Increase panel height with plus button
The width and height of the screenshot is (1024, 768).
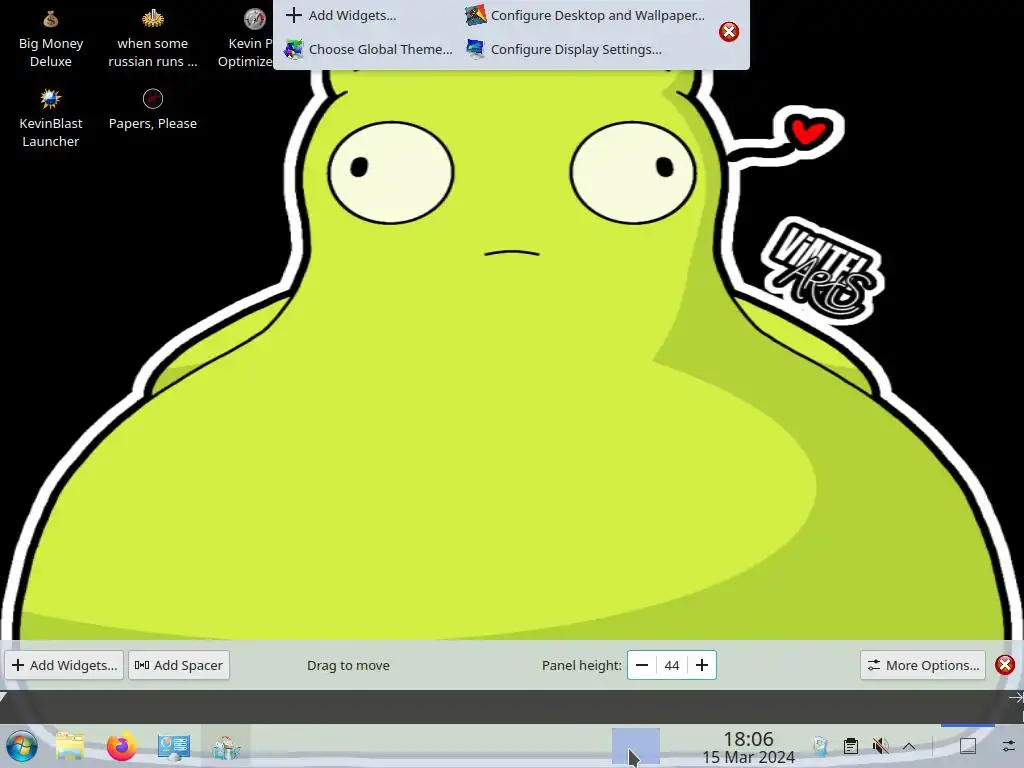tap(702, 665)
